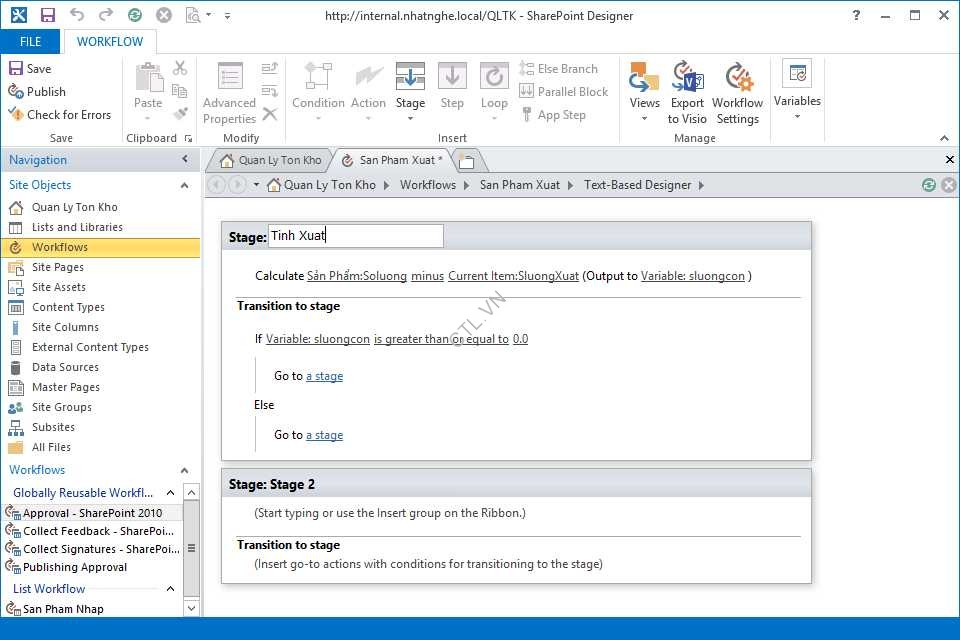Publish the workflow using the Publish button
This screenshot has width=960, height=640.
point(37,92)
